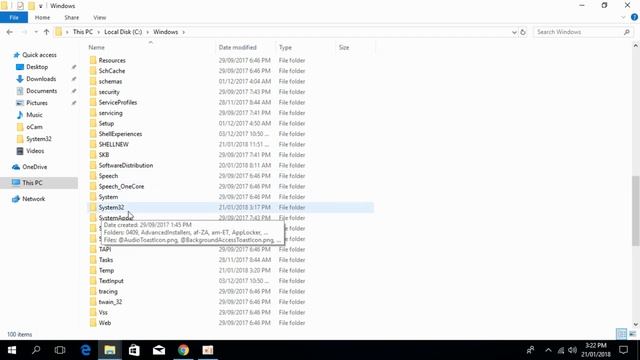
Task: Open Task View on taskbar
Action: [x=60, y=350]
